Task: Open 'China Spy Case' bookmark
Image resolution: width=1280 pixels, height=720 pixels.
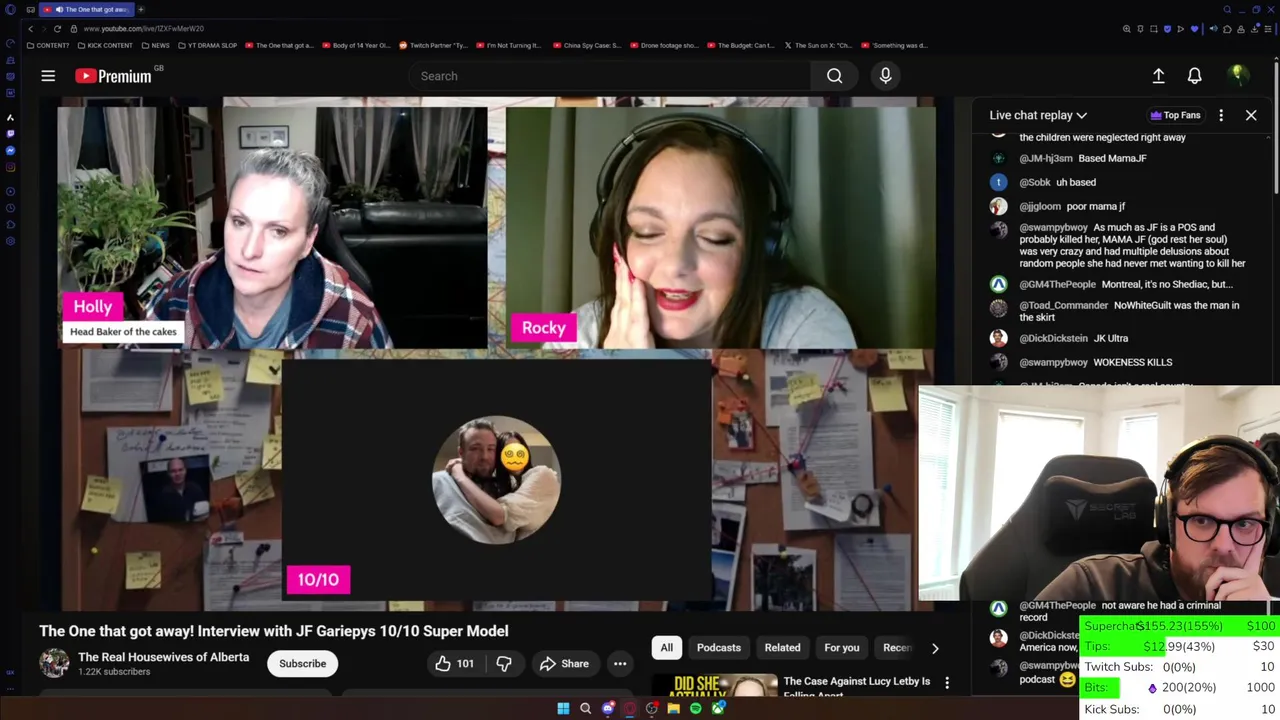Action: pos(587,45)
